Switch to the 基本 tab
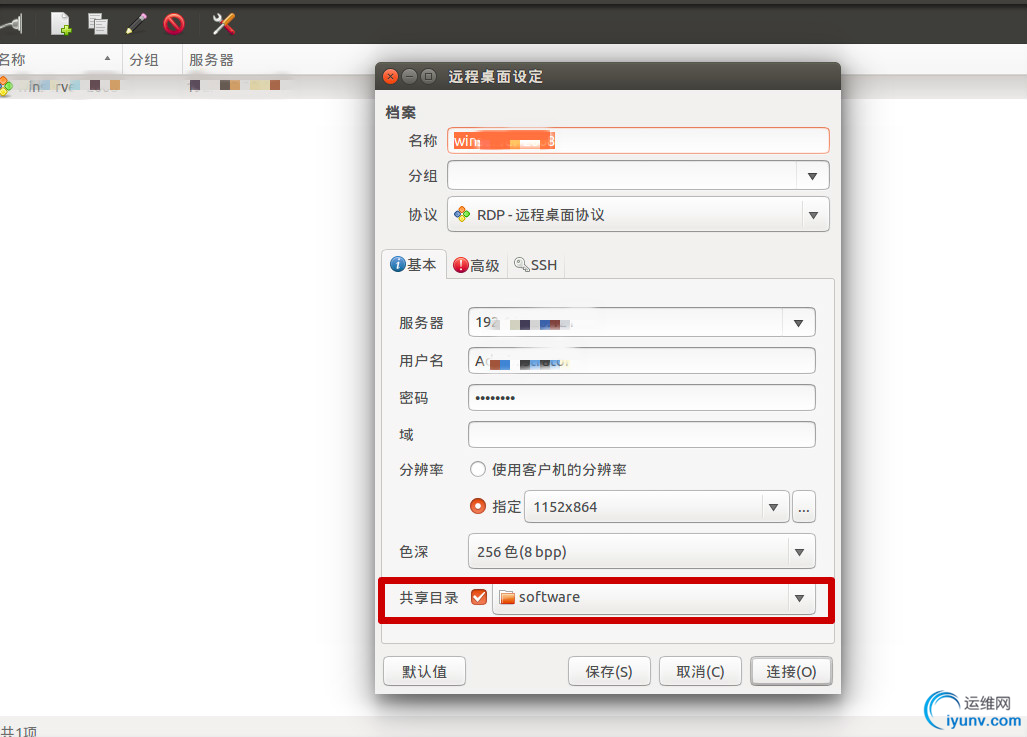This screenshot has height=737, width=1027. pyautogui.click(x=413, y=265)
